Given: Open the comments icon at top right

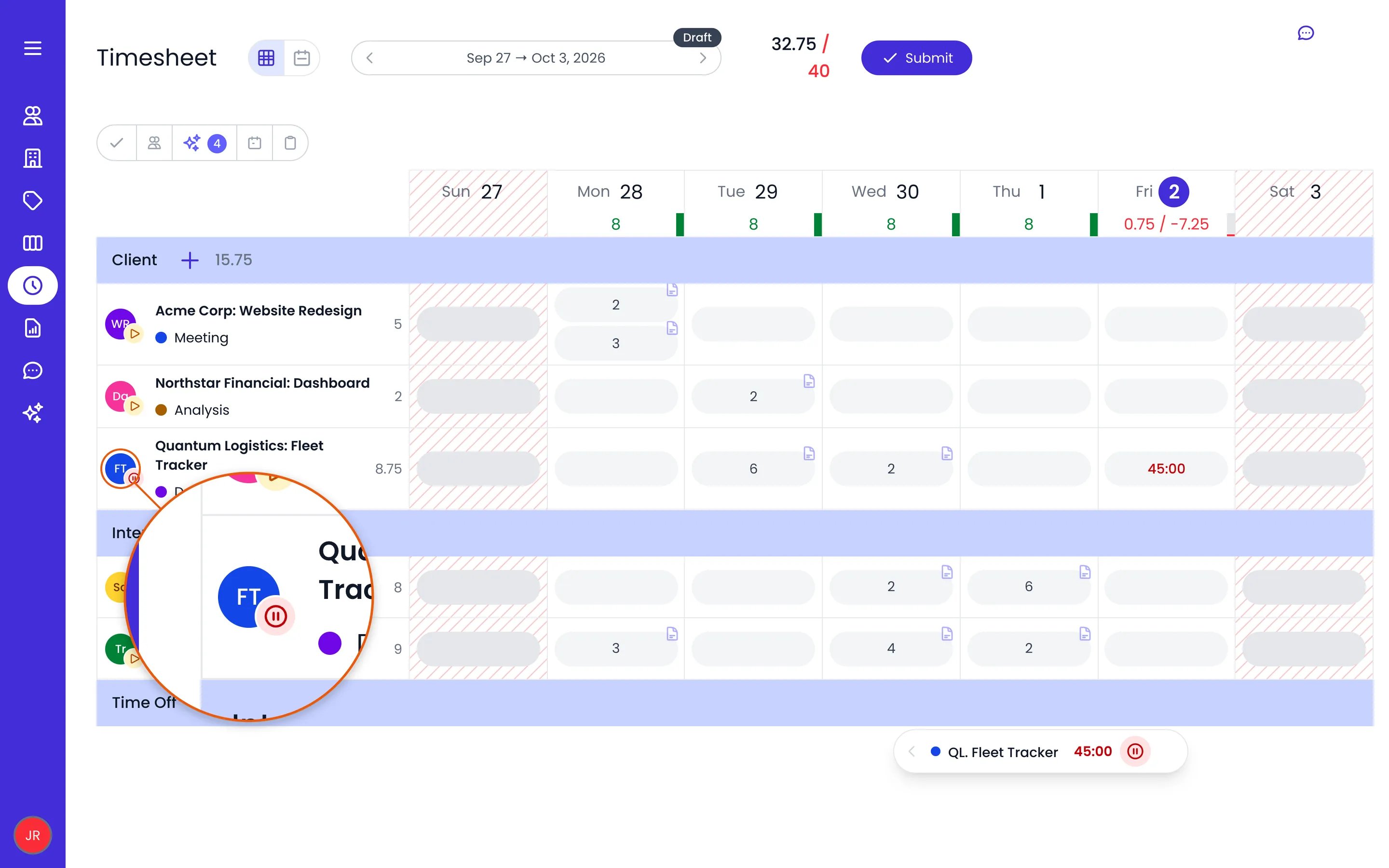Looking at the screenshot, I should click(1306, 33).
